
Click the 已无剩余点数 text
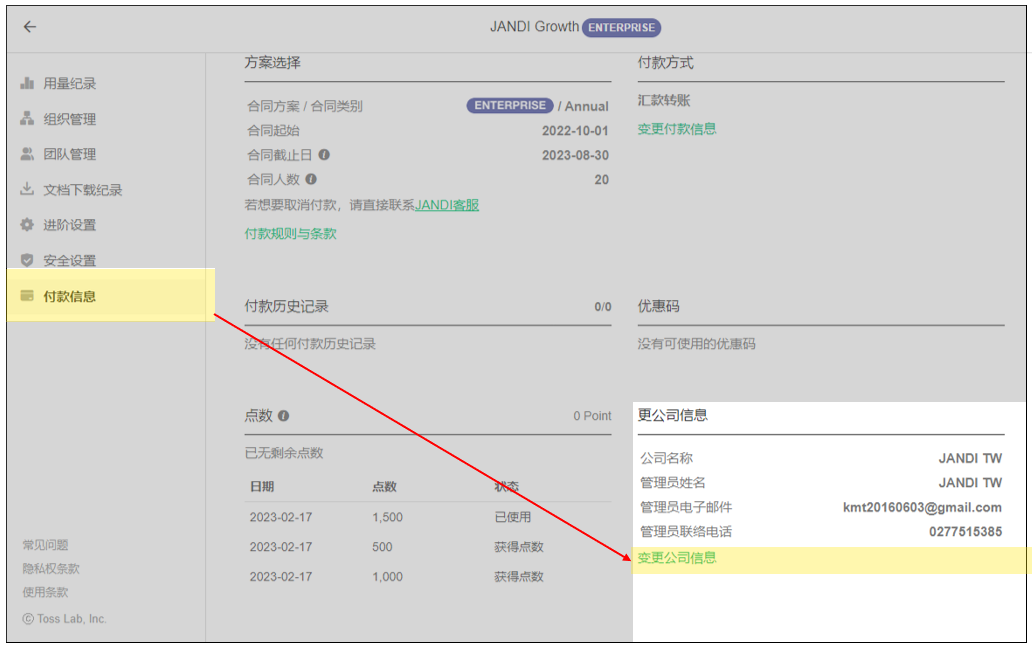(284, 453)
